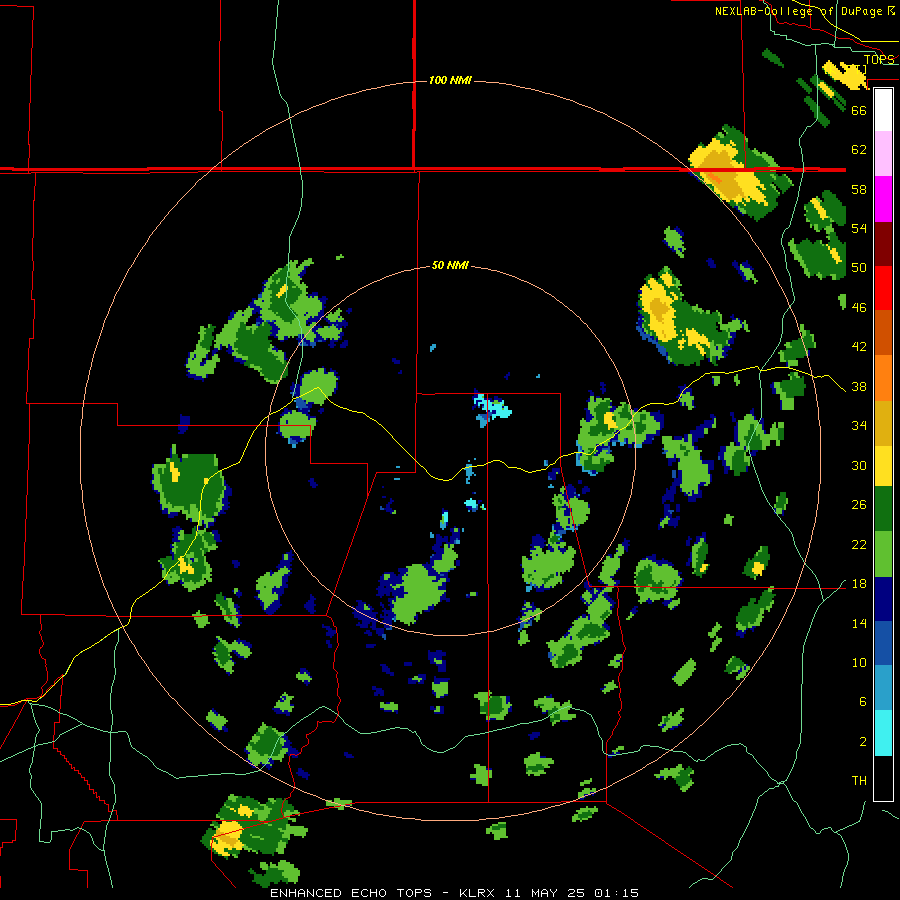Select the bright red legend swatch

click(x=883, y=288)
